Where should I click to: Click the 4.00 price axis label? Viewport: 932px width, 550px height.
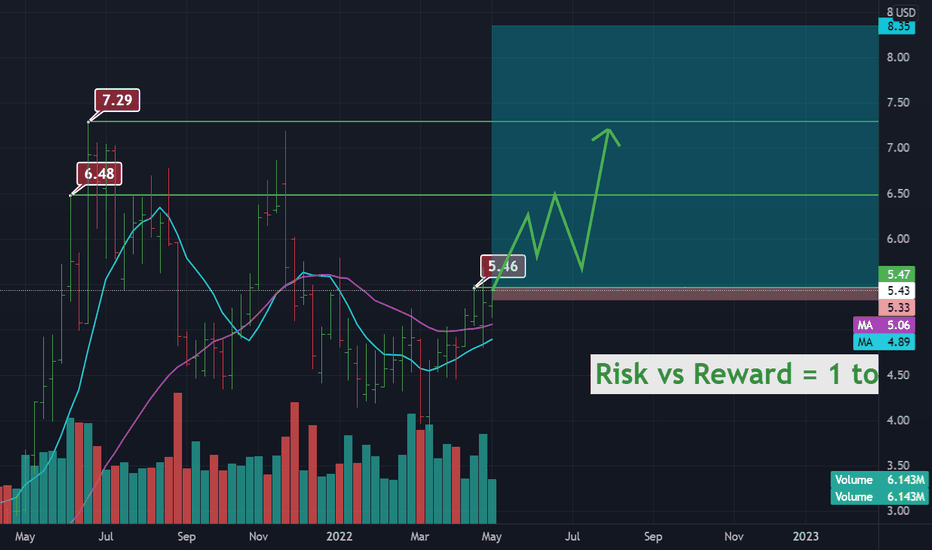pos(898,420)
